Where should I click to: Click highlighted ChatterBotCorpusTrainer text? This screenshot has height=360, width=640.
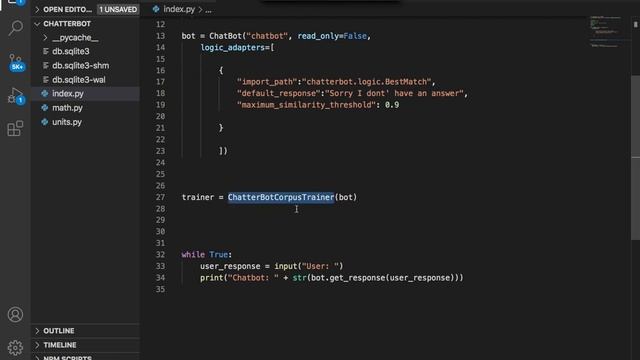(281, 197)
